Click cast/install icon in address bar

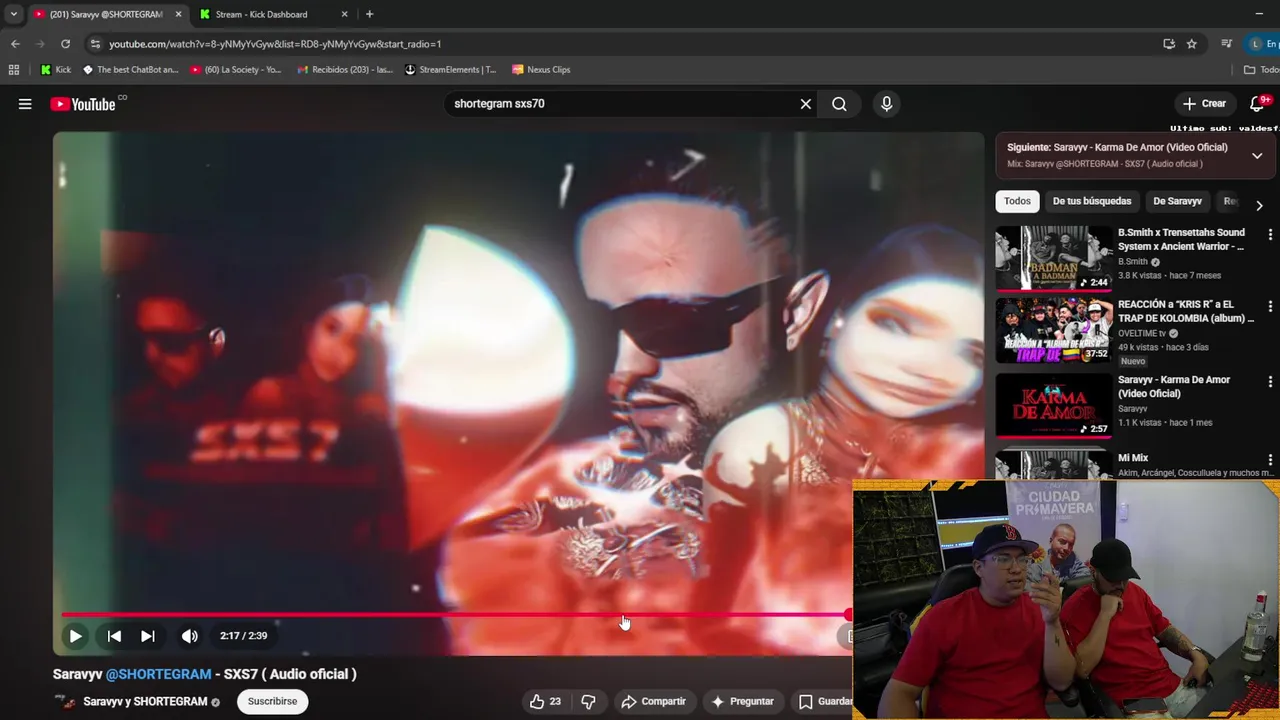point(1169,44)
